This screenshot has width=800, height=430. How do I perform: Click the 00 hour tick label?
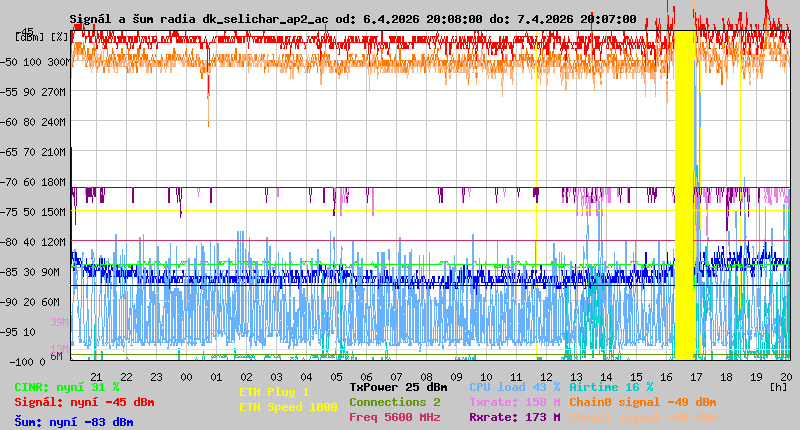pos(186,377)
